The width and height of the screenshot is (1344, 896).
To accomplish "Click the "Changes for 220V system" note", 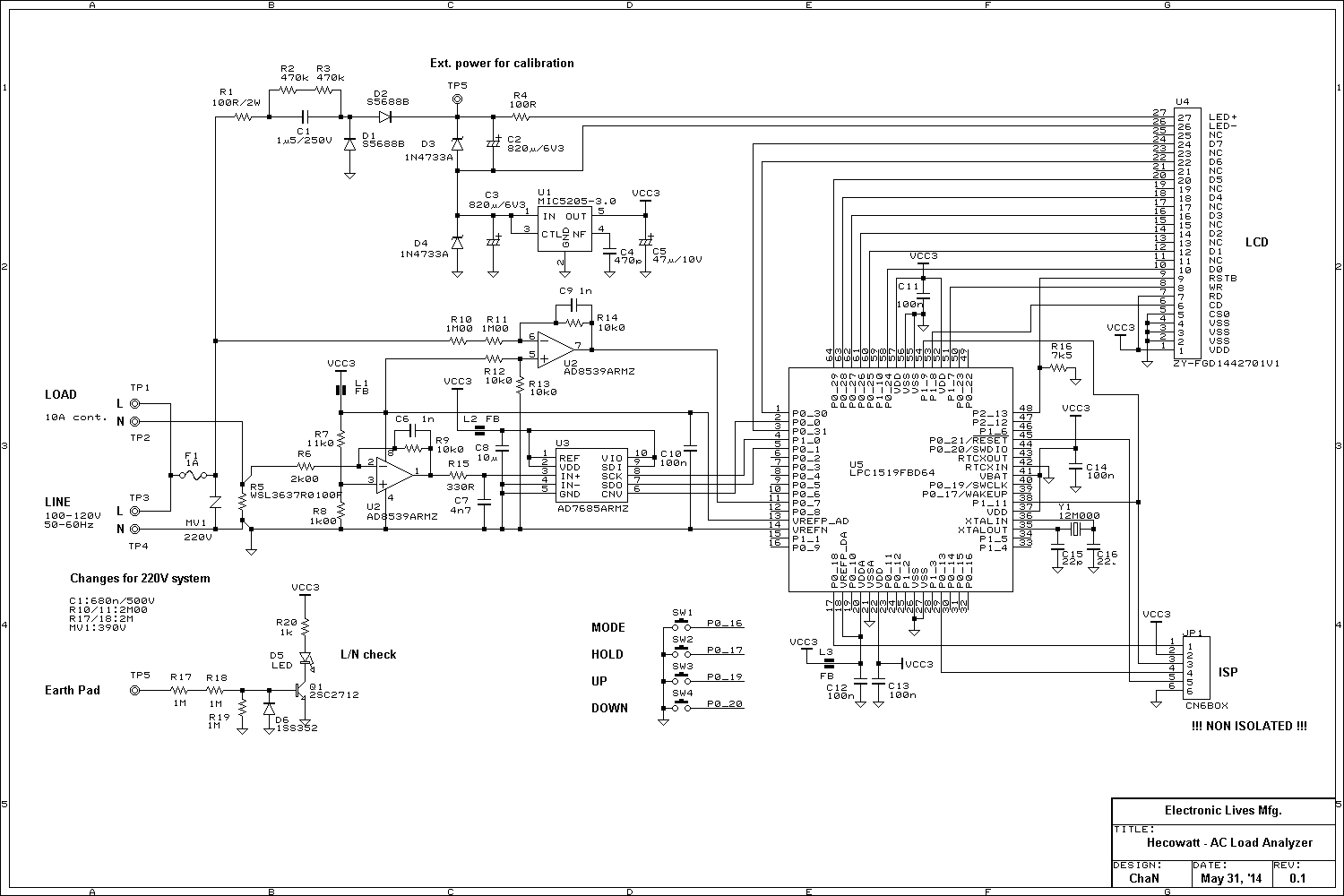I will point(140,579).
